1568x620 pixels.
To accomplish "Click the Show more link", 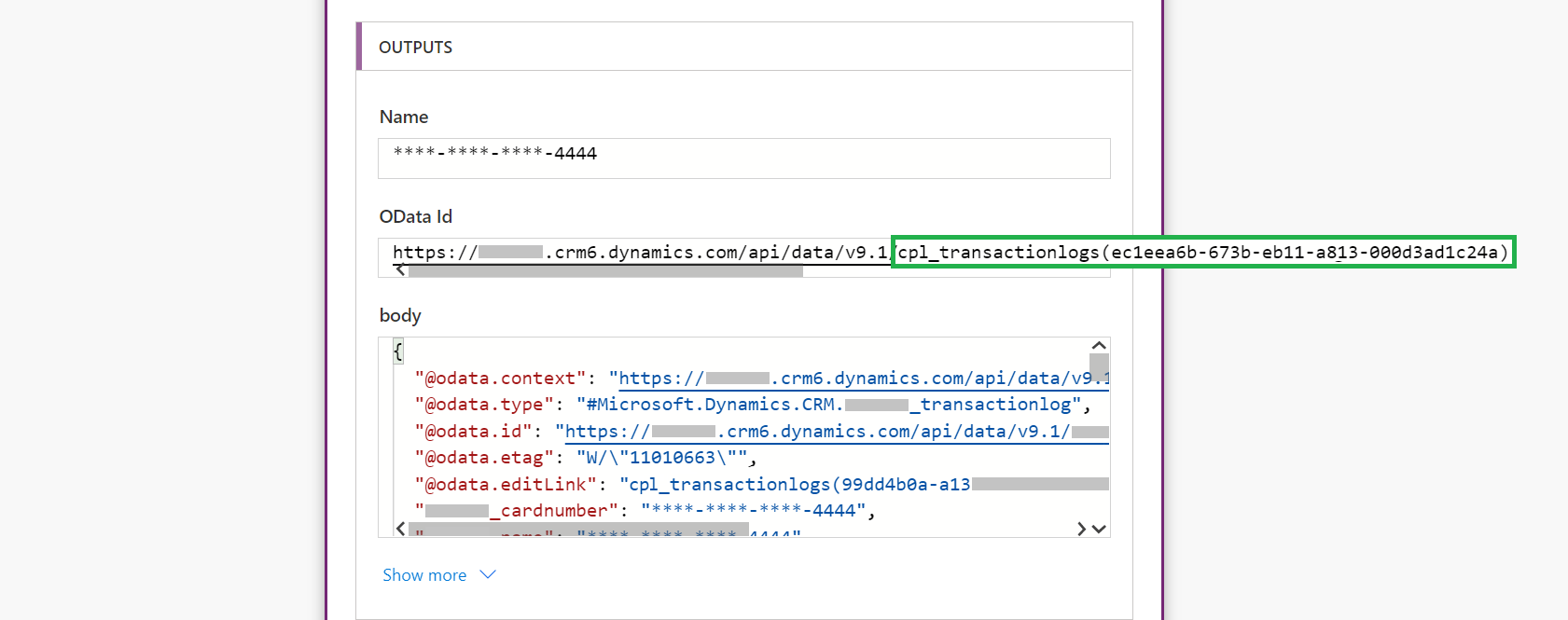I will [x=424, y=575].
